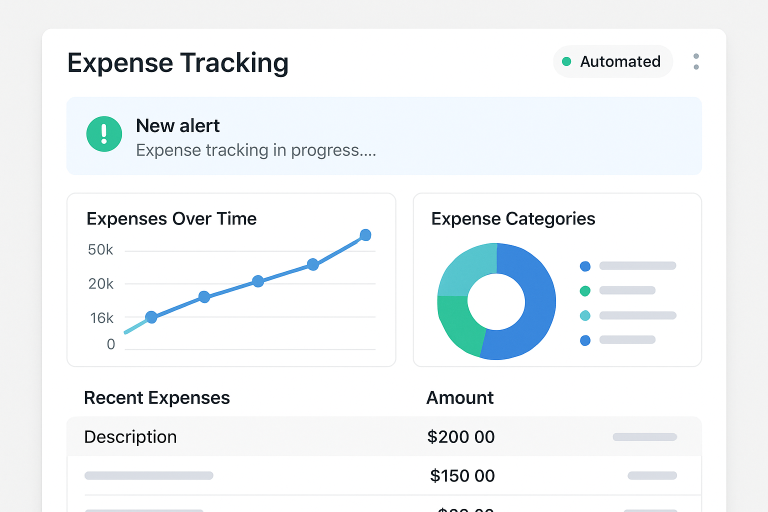Click the bottommost blue legend dot
768x512 pixels.
[585, 340]
